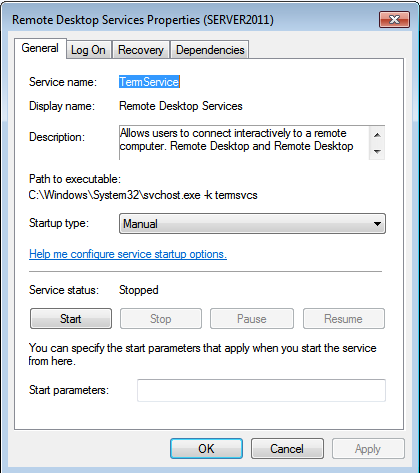Click the Apply button

(368, 449)
